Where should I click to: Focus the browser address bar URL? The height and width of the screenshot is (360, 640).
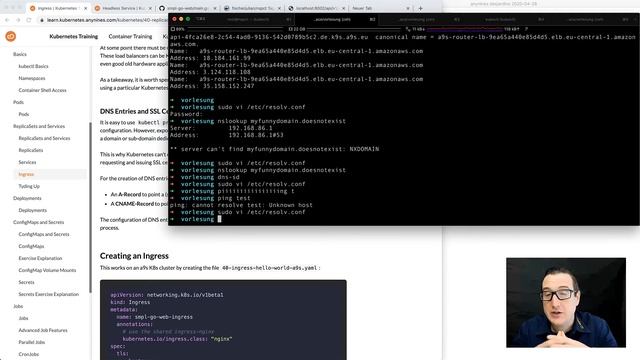pyautogui.click(x=107, y=20)
